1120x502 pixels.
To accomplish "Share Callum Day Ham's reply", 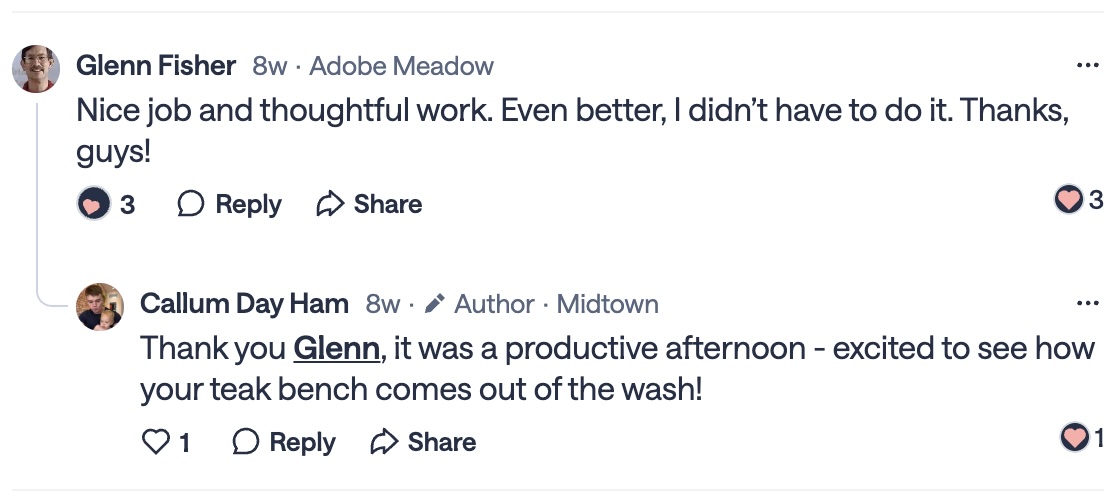I will tap(423, 442).
